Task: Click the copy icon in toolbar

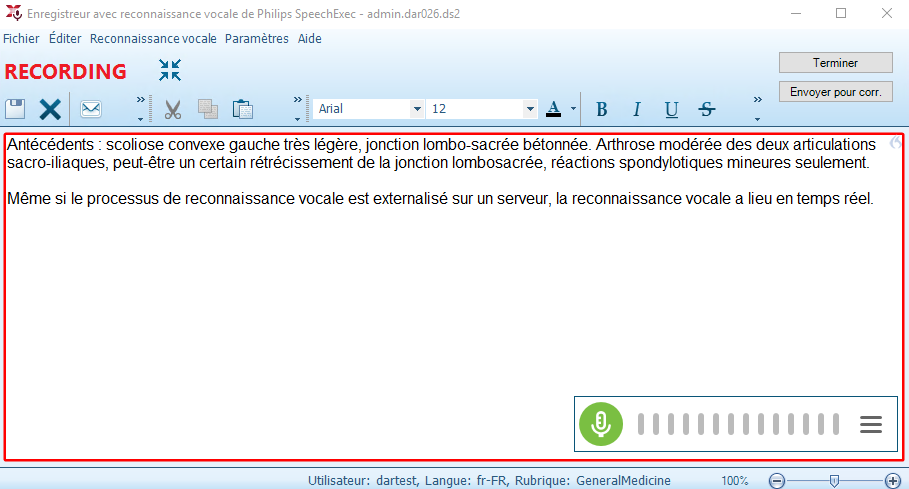Action: coord(208,109)
